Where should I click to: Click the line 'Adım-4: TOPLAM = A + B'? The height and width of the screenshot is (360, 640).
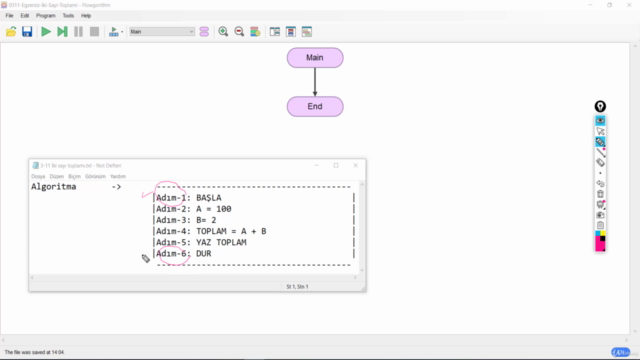coord(211,231)
